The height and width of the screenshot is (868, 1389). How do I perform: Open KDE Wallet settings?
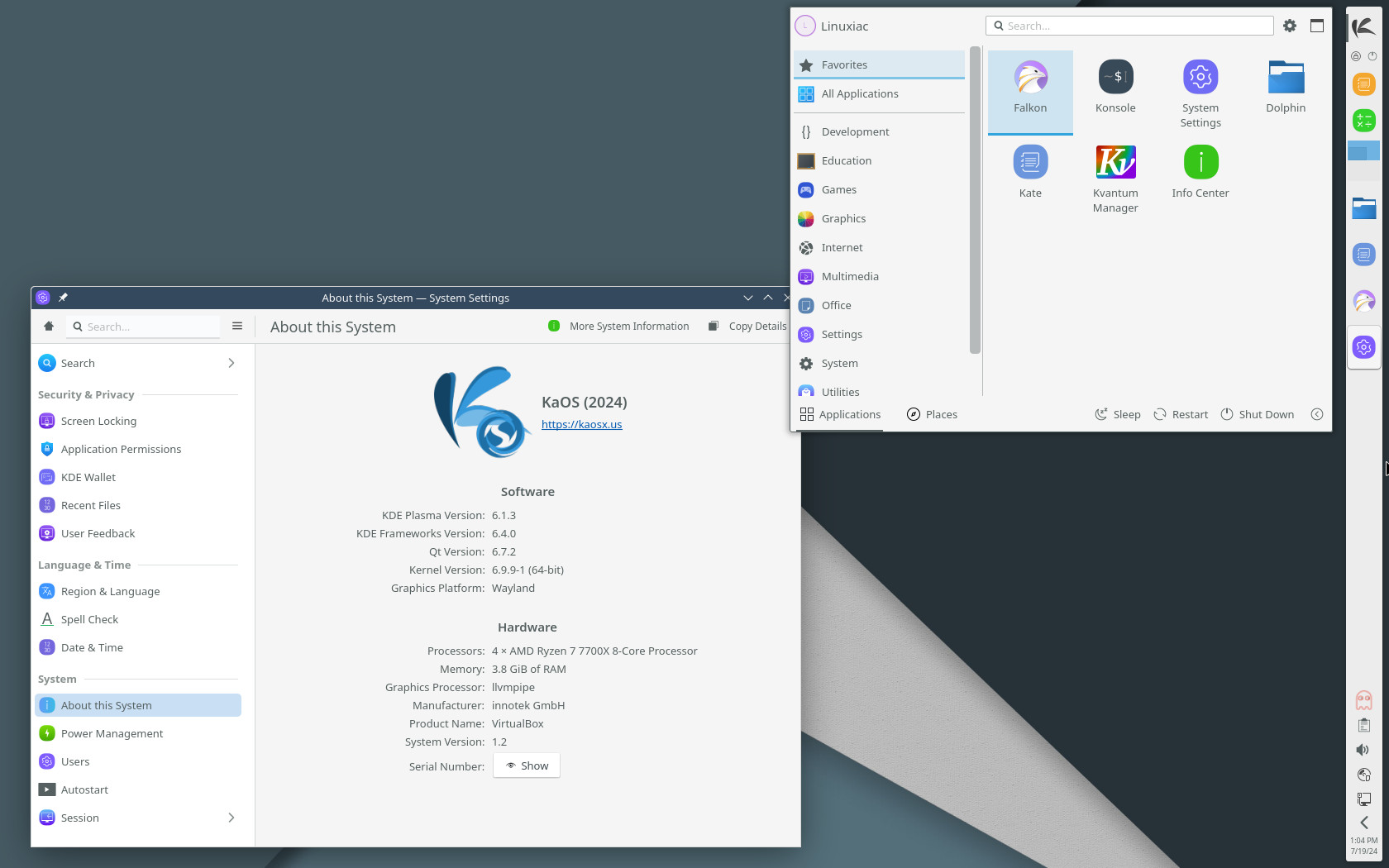click(x=138, y=477)
